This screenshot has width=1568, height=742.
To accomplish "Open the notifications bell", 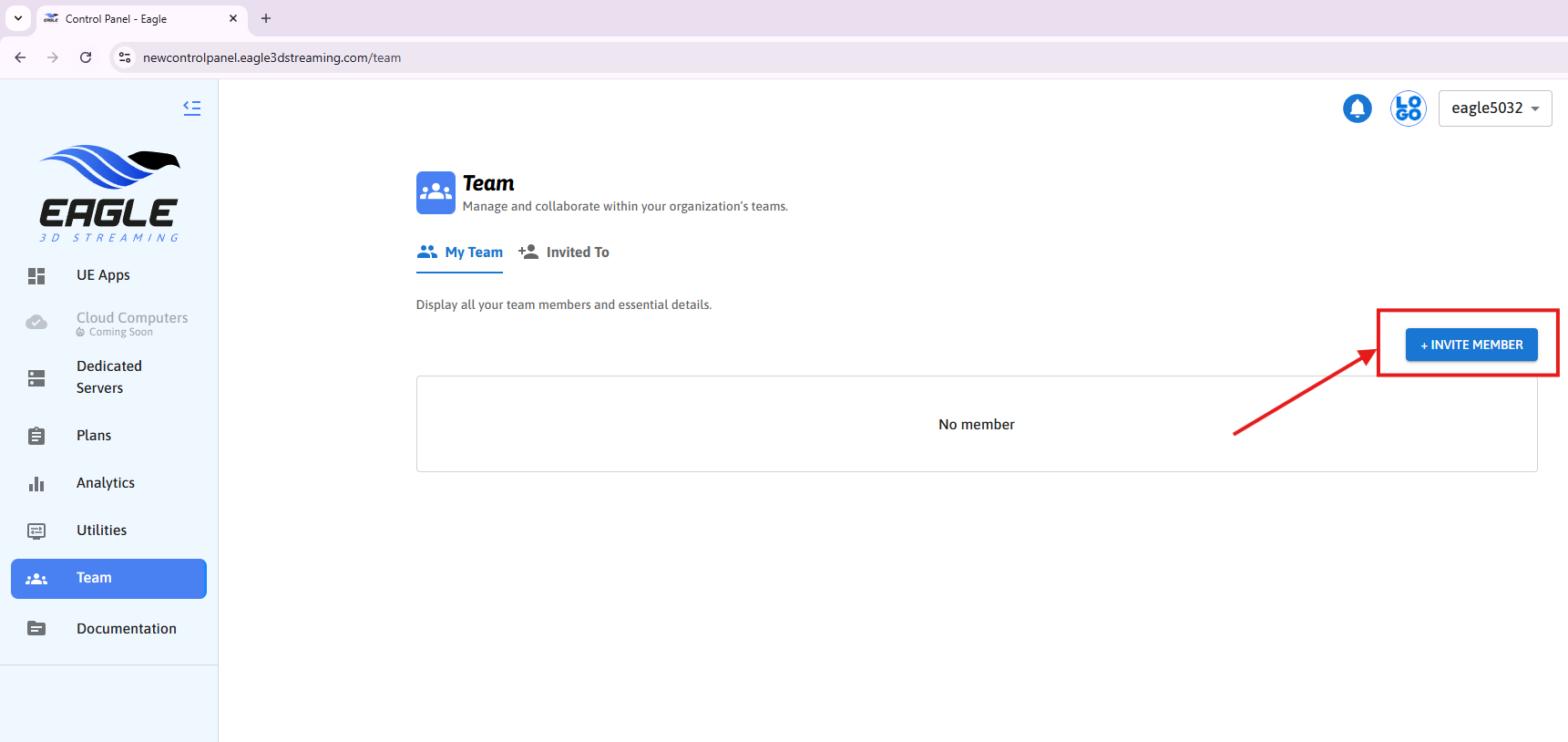I will (1357, 108).
